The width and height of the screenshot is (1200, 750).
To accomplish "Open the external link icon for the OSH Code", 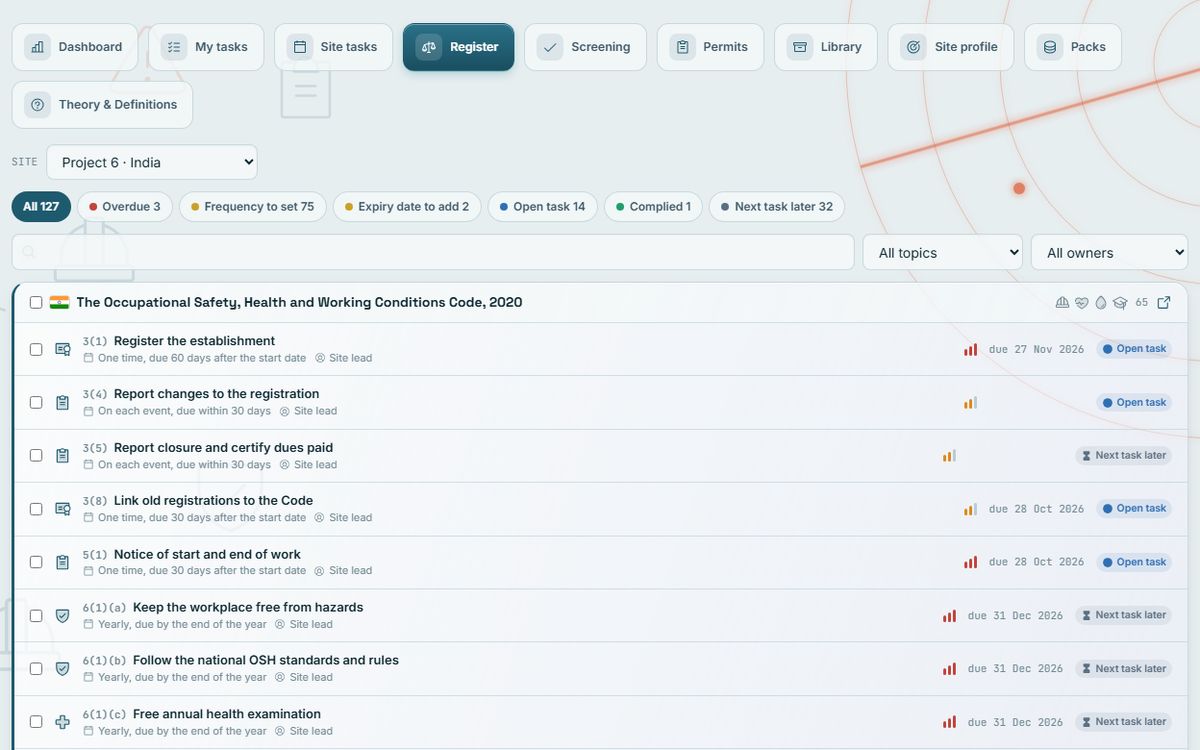I will click(1164, 303).
